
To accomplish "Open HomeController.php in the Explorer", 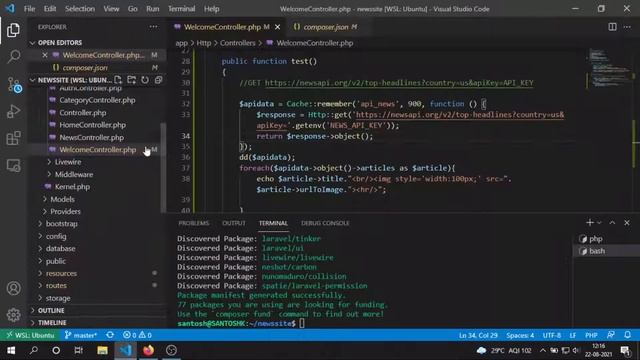I will (92, 125).
